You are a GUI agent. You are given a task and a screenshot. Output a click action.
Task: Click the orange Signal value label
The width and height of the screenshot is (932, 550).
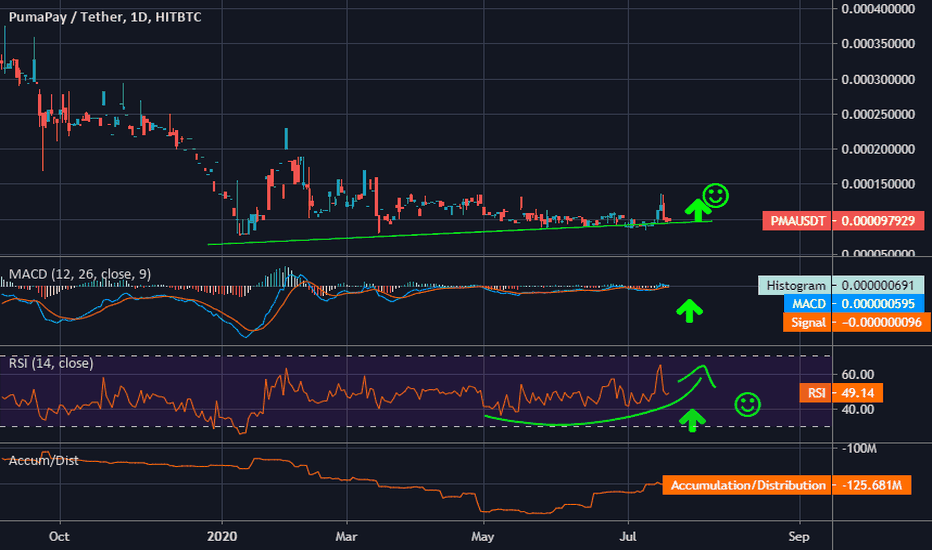pos(807,322)
